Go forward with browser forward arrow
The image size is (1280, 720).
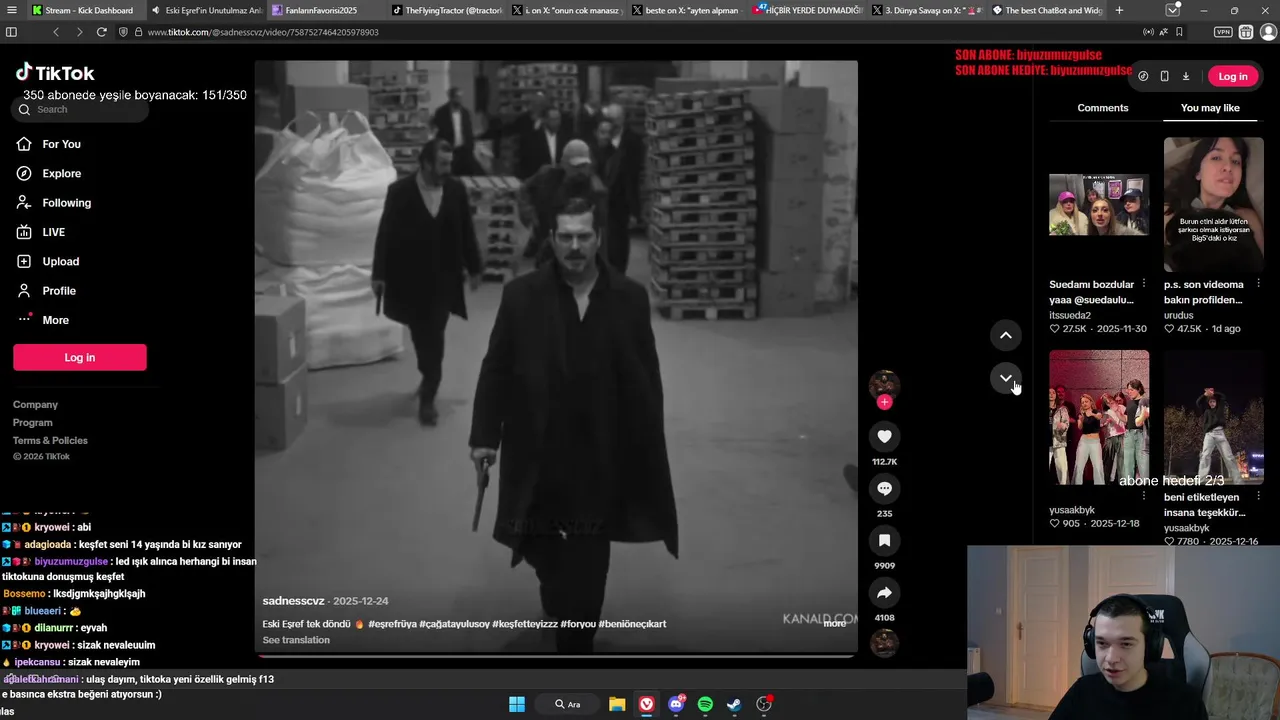pos(78,32)
